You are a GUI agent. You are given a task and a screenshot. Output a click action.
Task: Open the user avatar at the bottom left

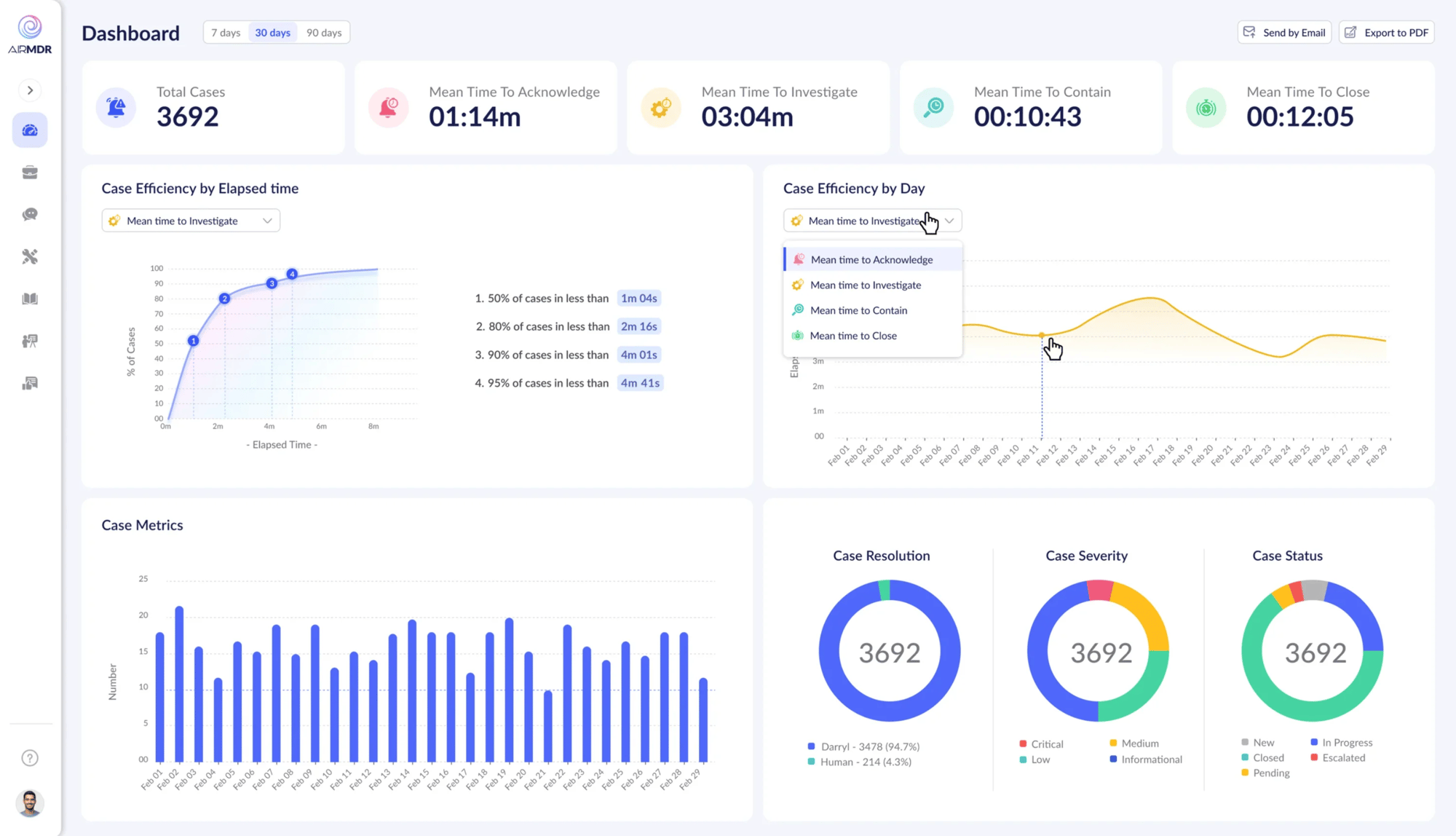coord(30,803)
